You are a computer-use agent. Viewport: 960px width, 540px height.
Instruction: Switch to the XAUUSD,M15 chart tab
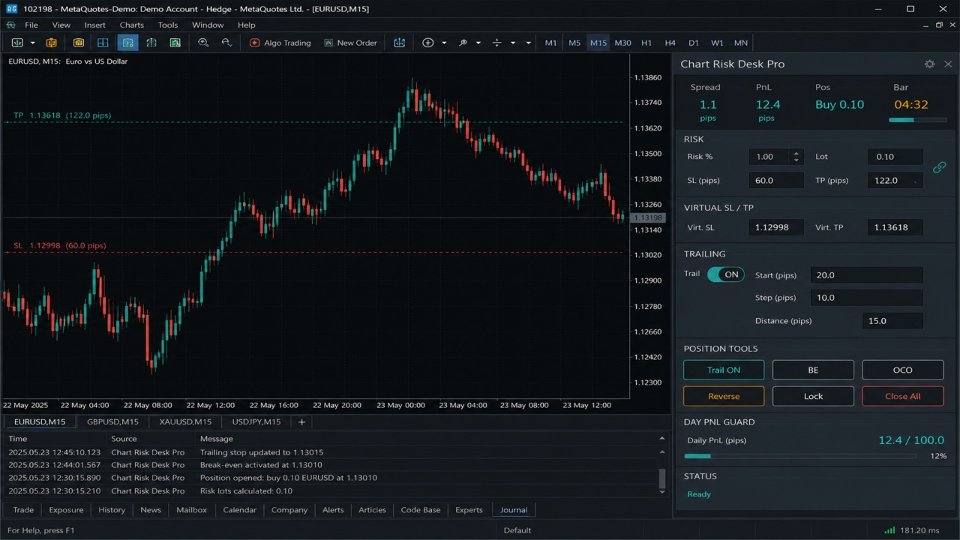(186, 422)
